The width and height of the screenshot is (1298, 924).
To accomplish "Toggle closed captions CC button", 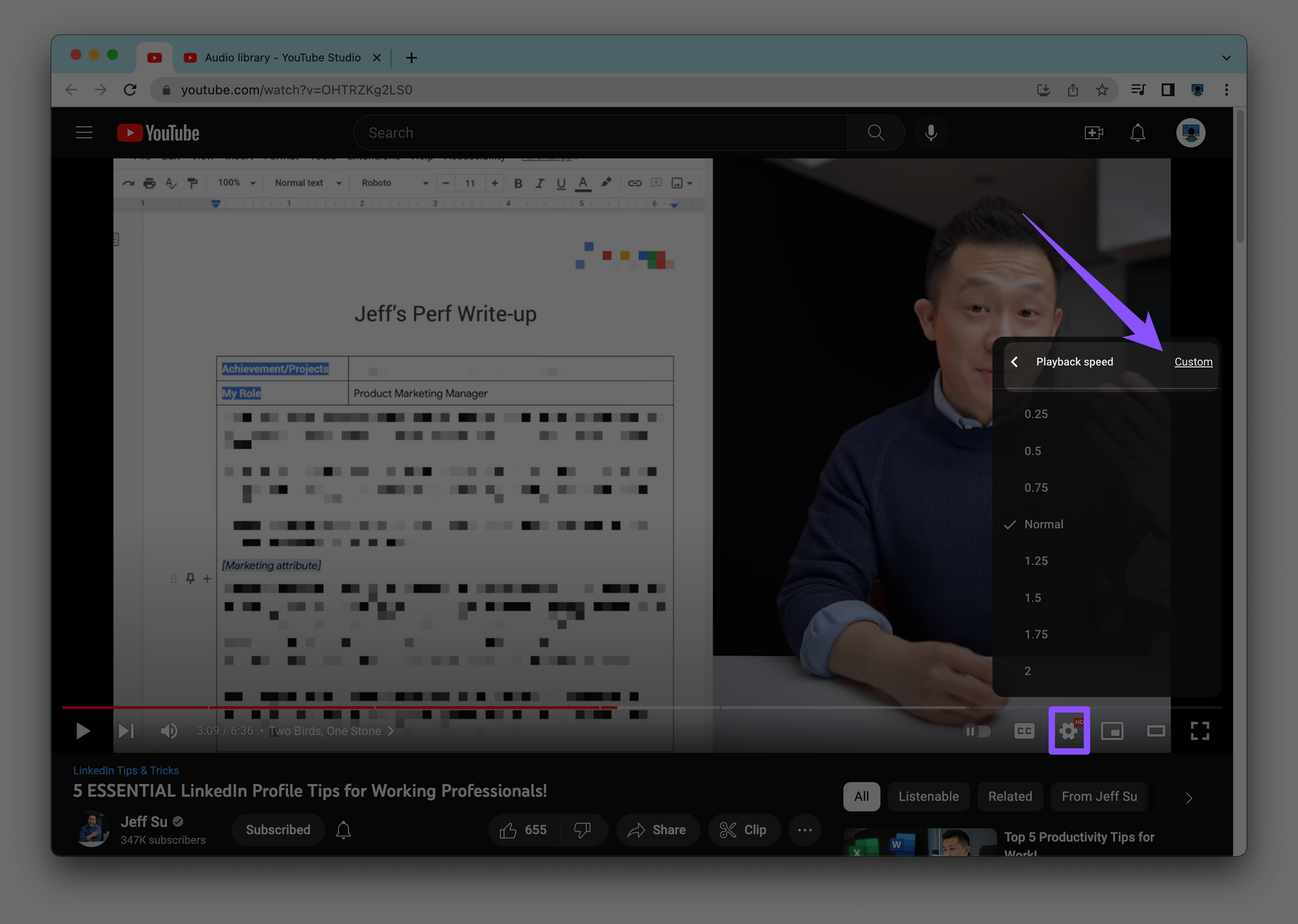I will click(x=1024, y=731).
